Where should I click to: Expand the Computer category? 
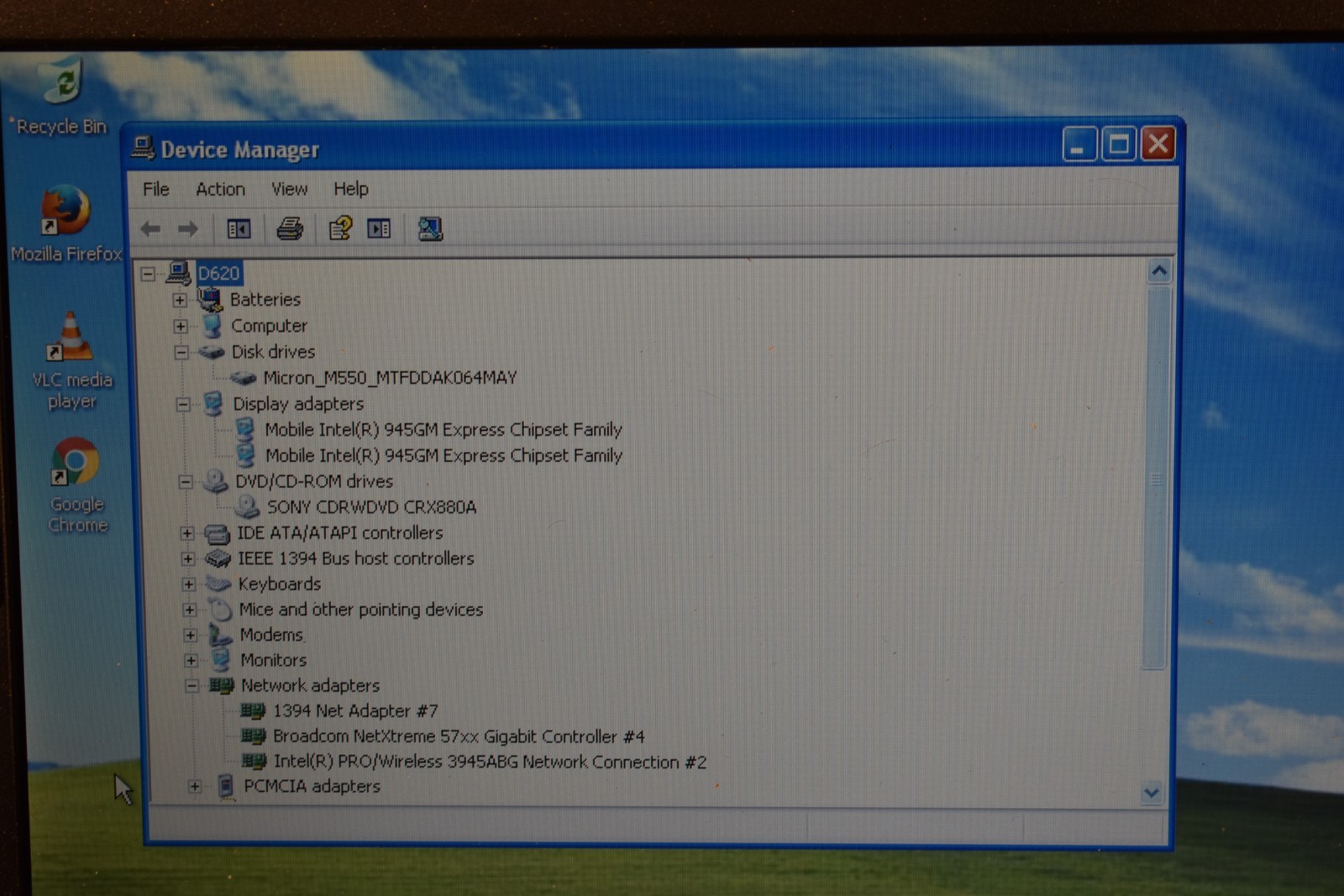pyautogui.click(x=181, y=326)
